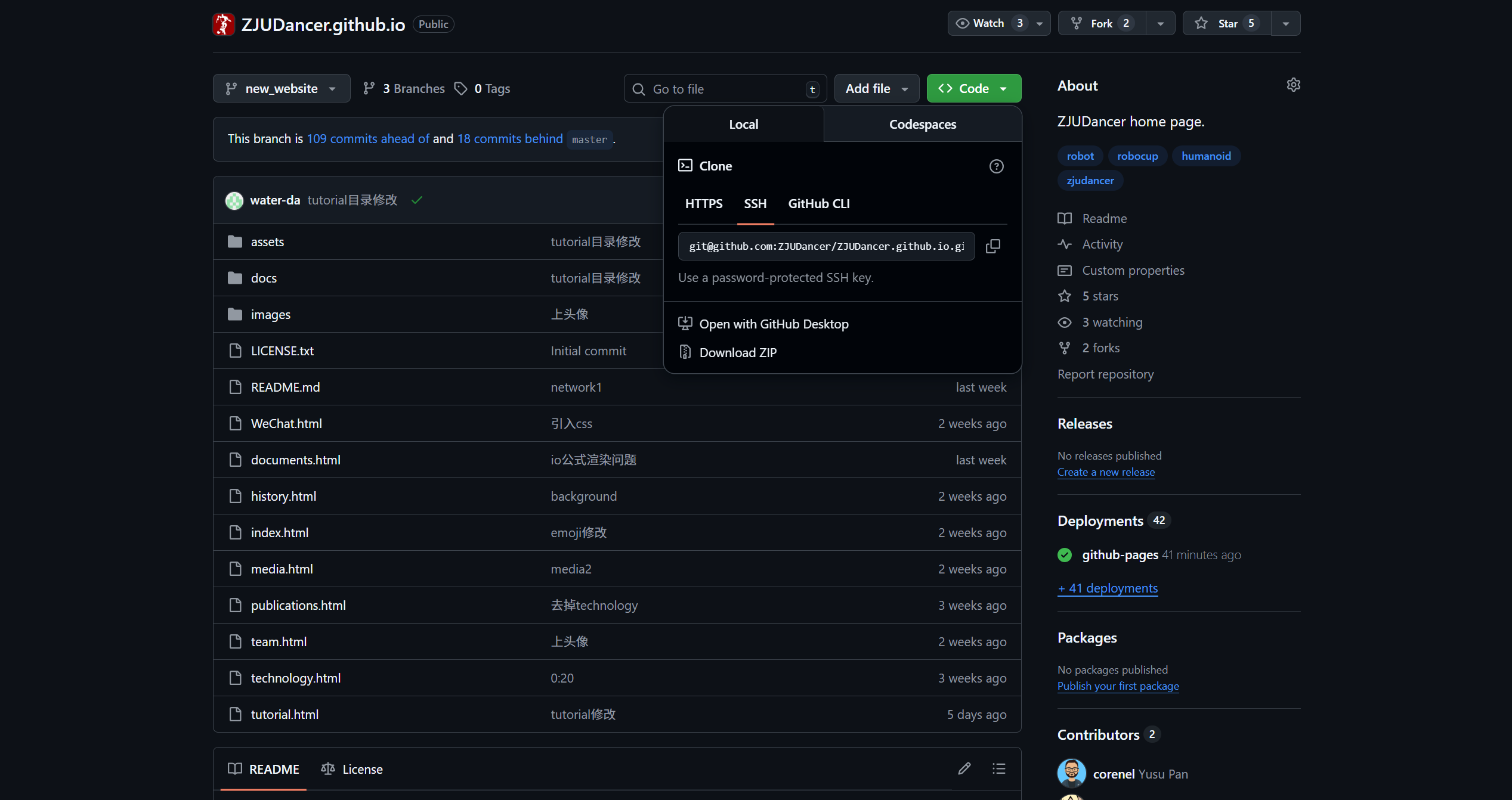Choose the HTTPS clone option
Screen dimensions: 1512x800
click(704, 204)
